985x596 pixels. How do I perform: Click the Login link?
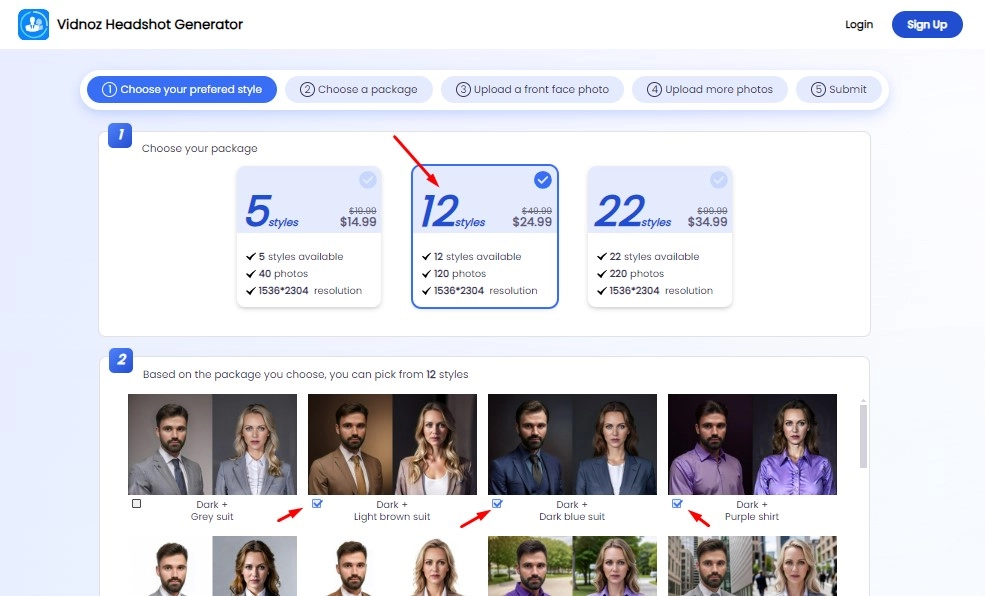click(858, 25)
